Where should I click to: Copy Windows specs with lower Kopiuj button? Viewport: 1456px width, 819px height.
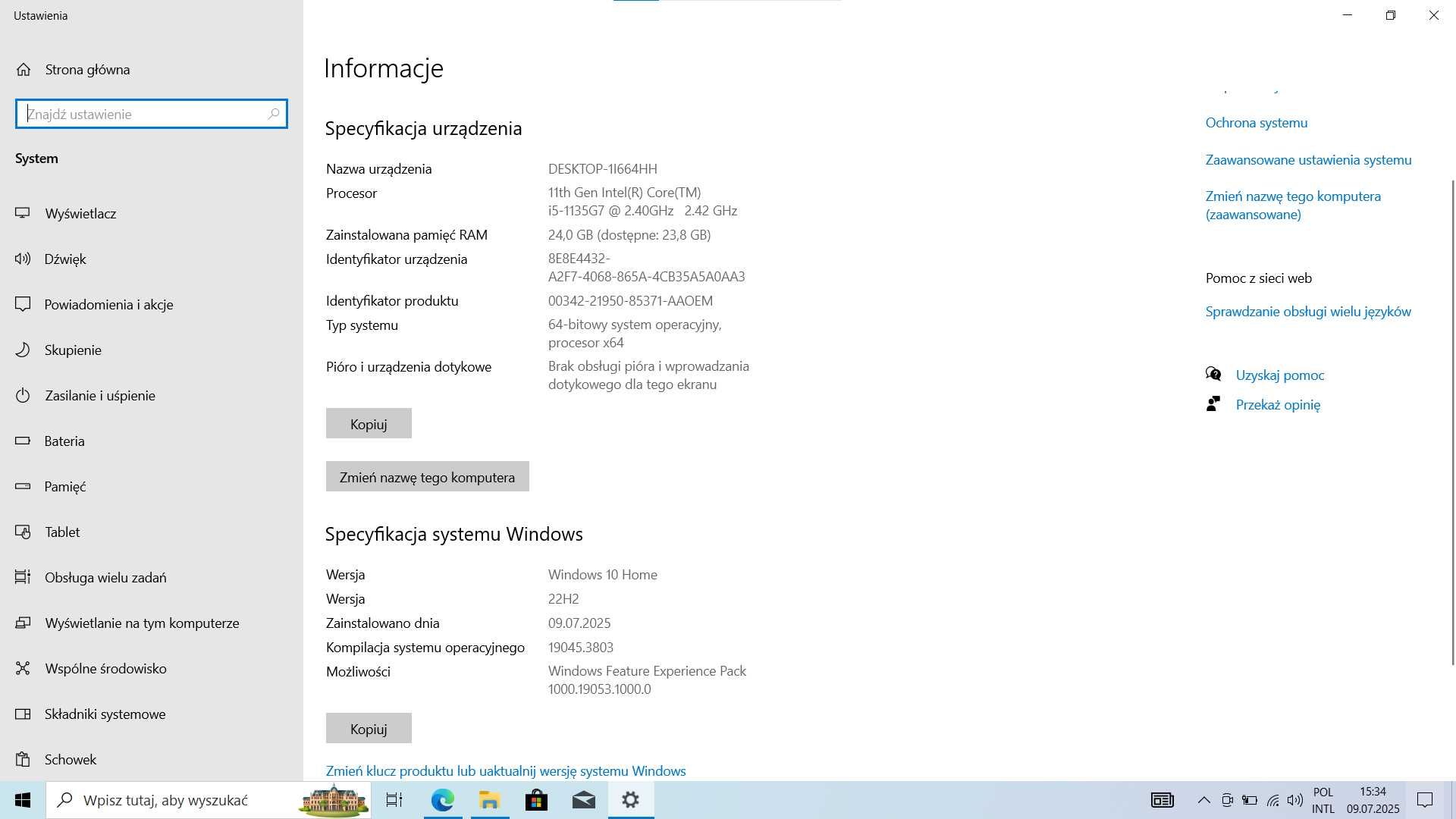[x=369, y=728]
